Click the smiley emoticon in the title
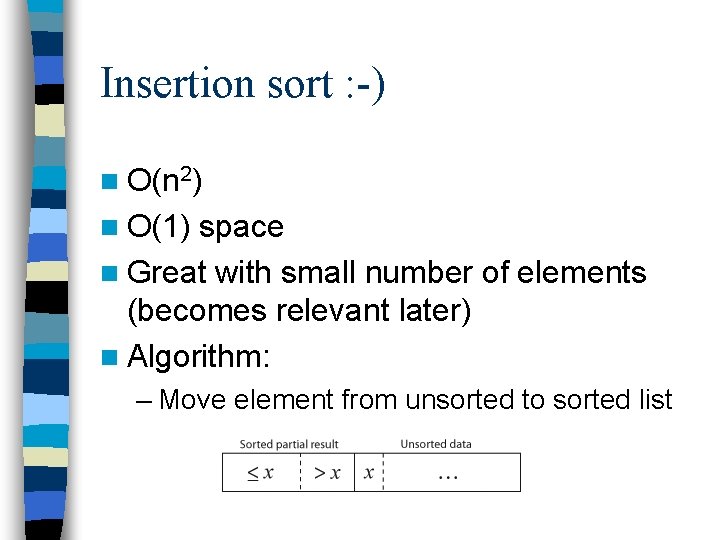 click(x=362, y=83)
